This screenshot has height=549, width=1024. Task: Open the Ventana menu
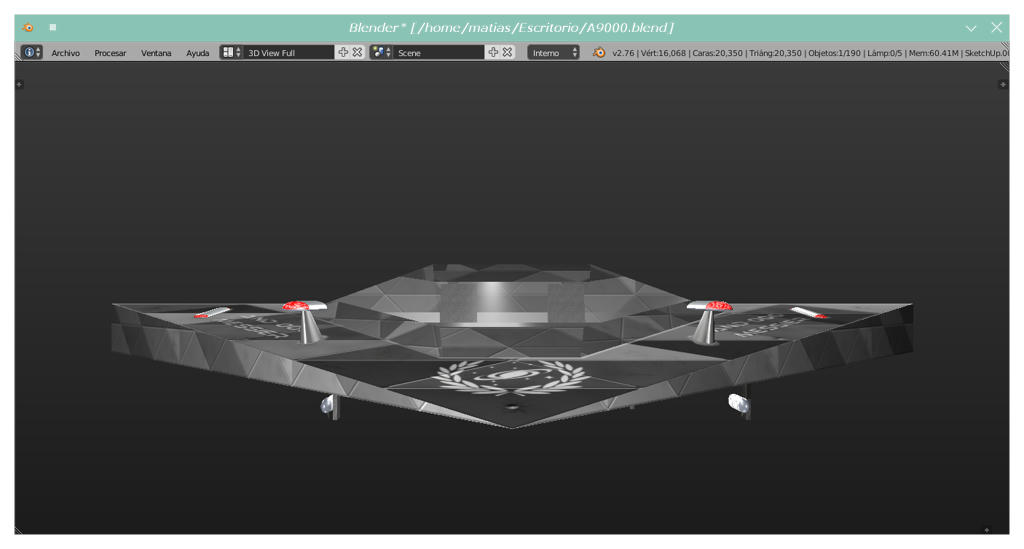tap(156, 53)
